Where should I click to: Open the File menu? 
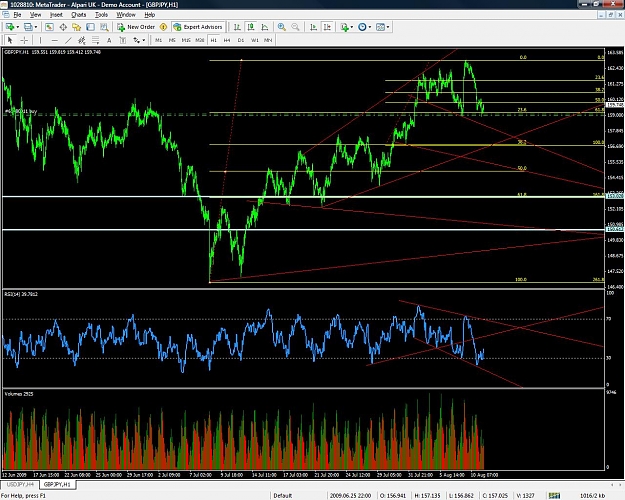click(17, 15)
